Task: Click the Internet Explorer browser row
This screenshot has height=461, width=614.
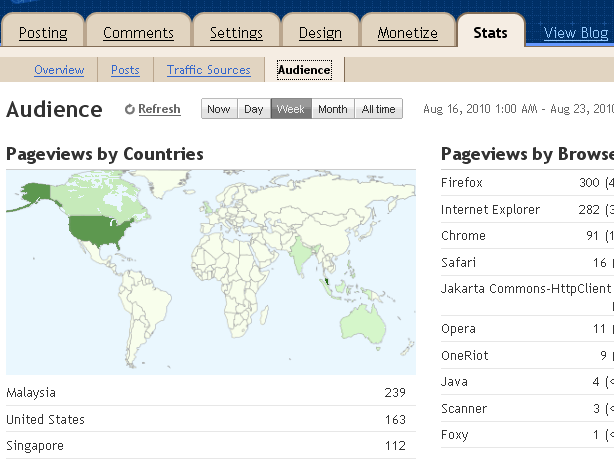Action: (527, 210)
